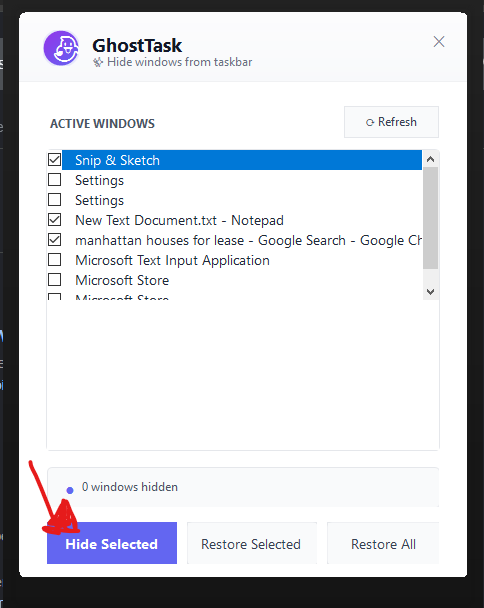The image size is (484, 608).
Task: Uncheck the Snip & Sketch checkbox
Action: click(54, 159)
